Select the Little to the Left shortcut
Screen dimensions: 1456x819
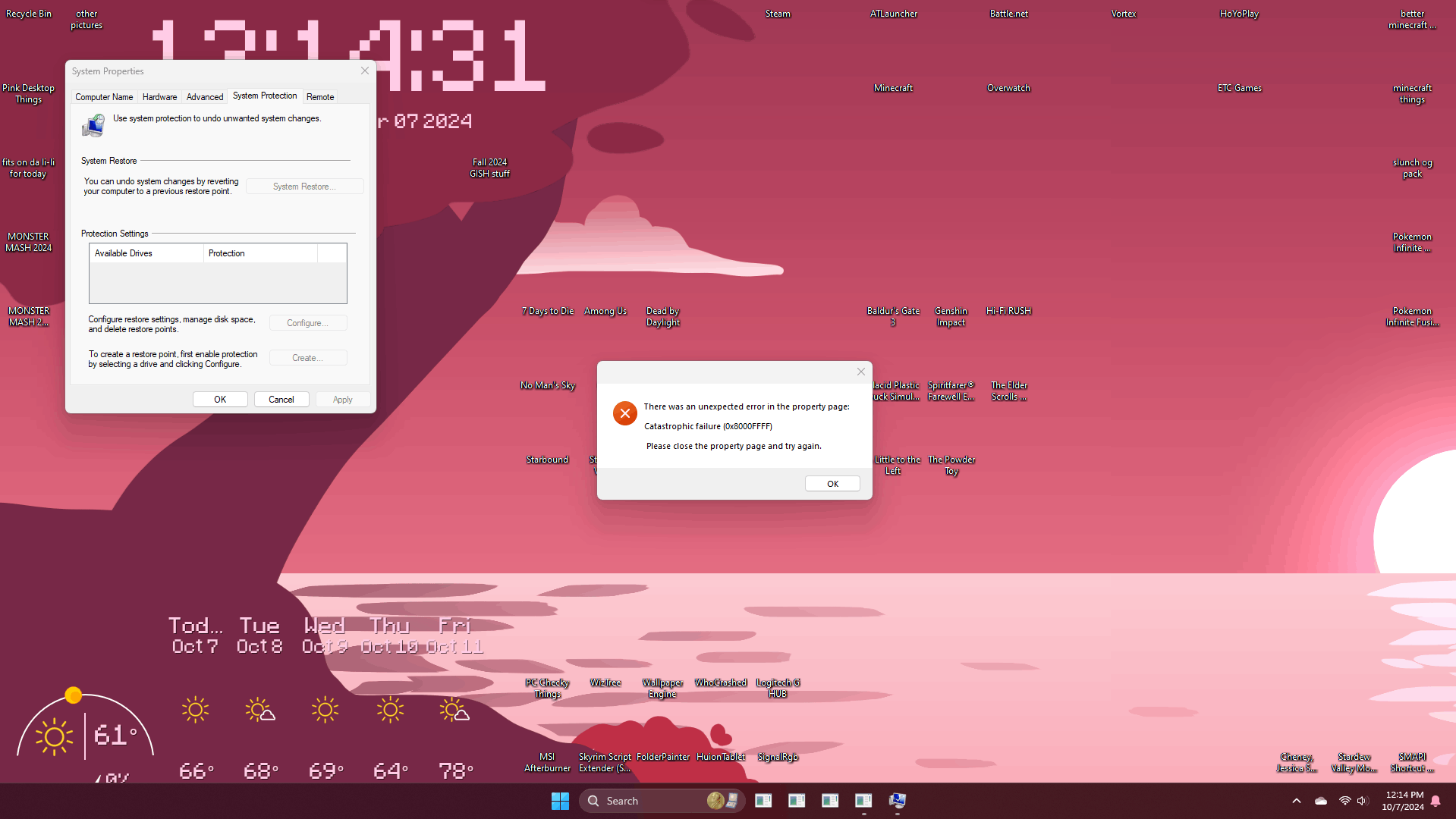(x=897, y=466)
